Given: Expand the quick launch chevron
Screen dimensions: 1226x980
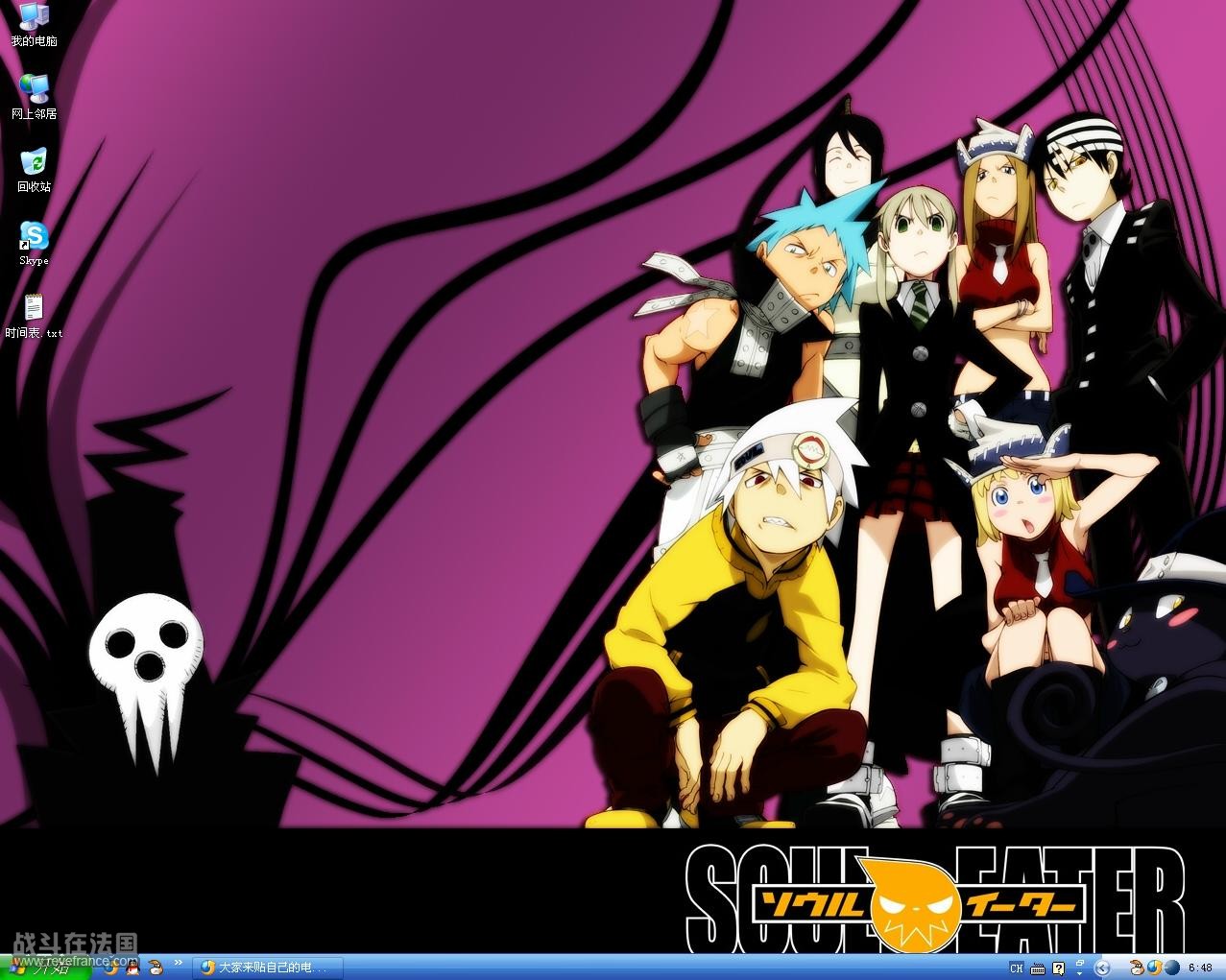Looking at the screenshot, I should [x=179, y=963].
